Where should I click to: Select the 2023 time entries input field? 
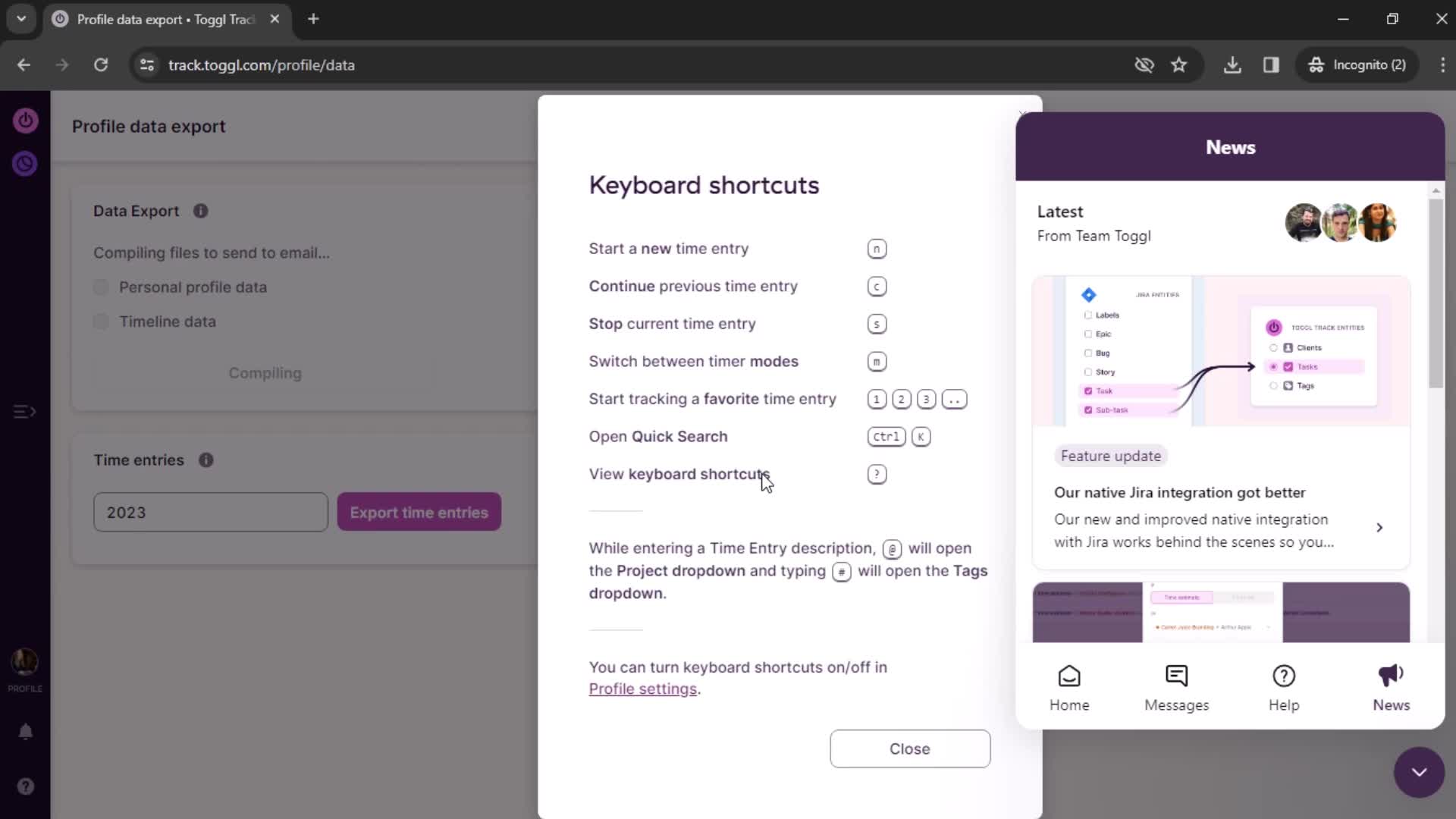211,512
